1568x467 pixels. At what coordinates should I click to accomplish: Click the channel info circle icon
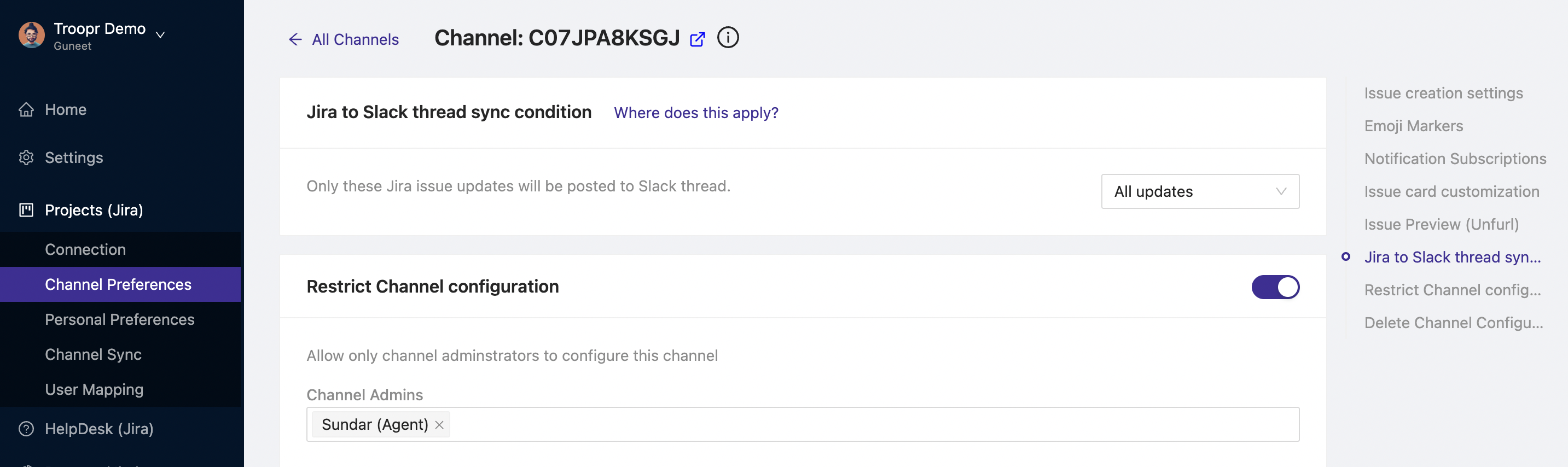(x=728, y=38)
